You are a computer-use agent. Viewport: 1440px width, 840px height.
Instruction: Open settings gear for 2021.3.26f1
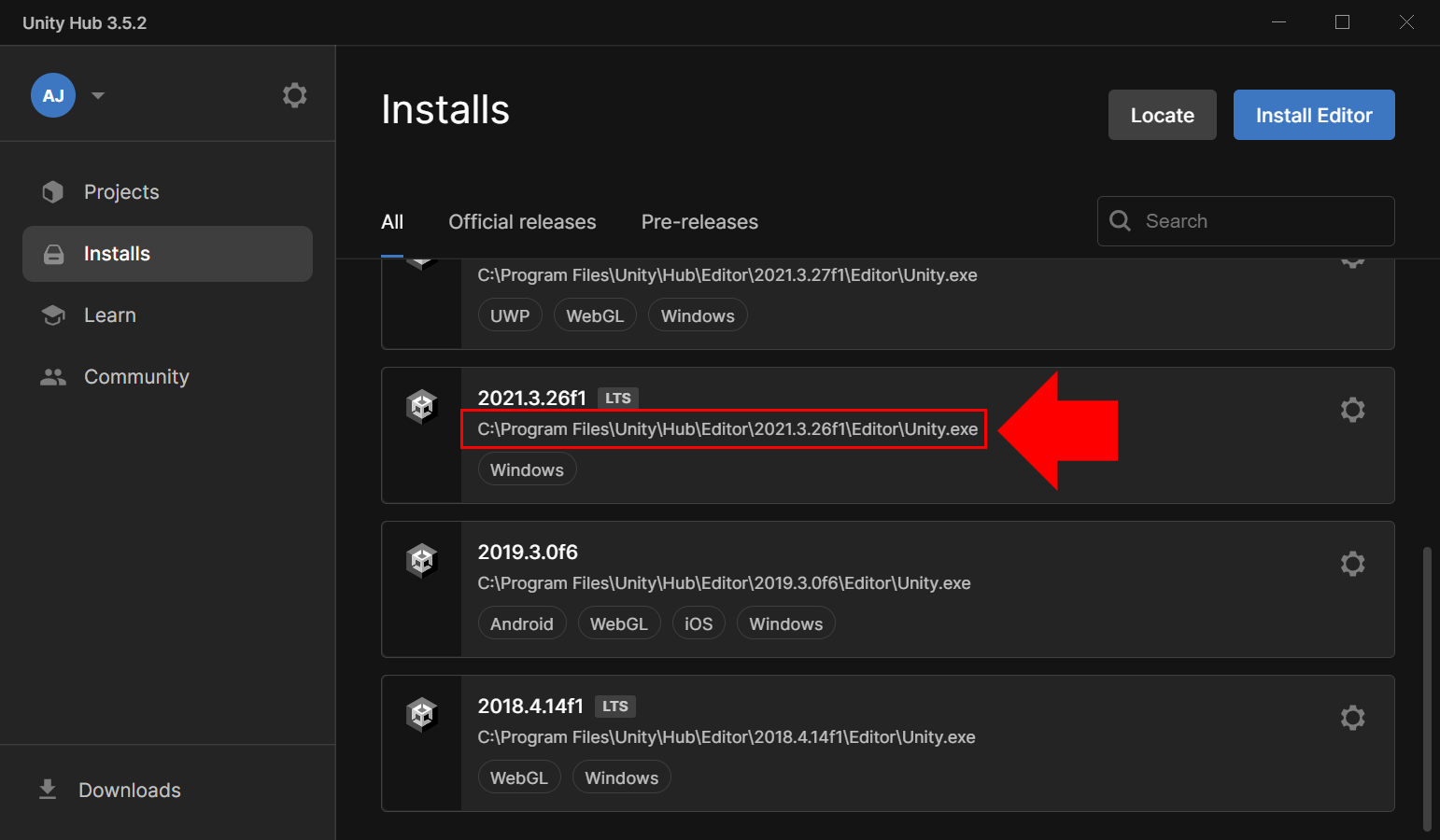tap(1352, 410)
